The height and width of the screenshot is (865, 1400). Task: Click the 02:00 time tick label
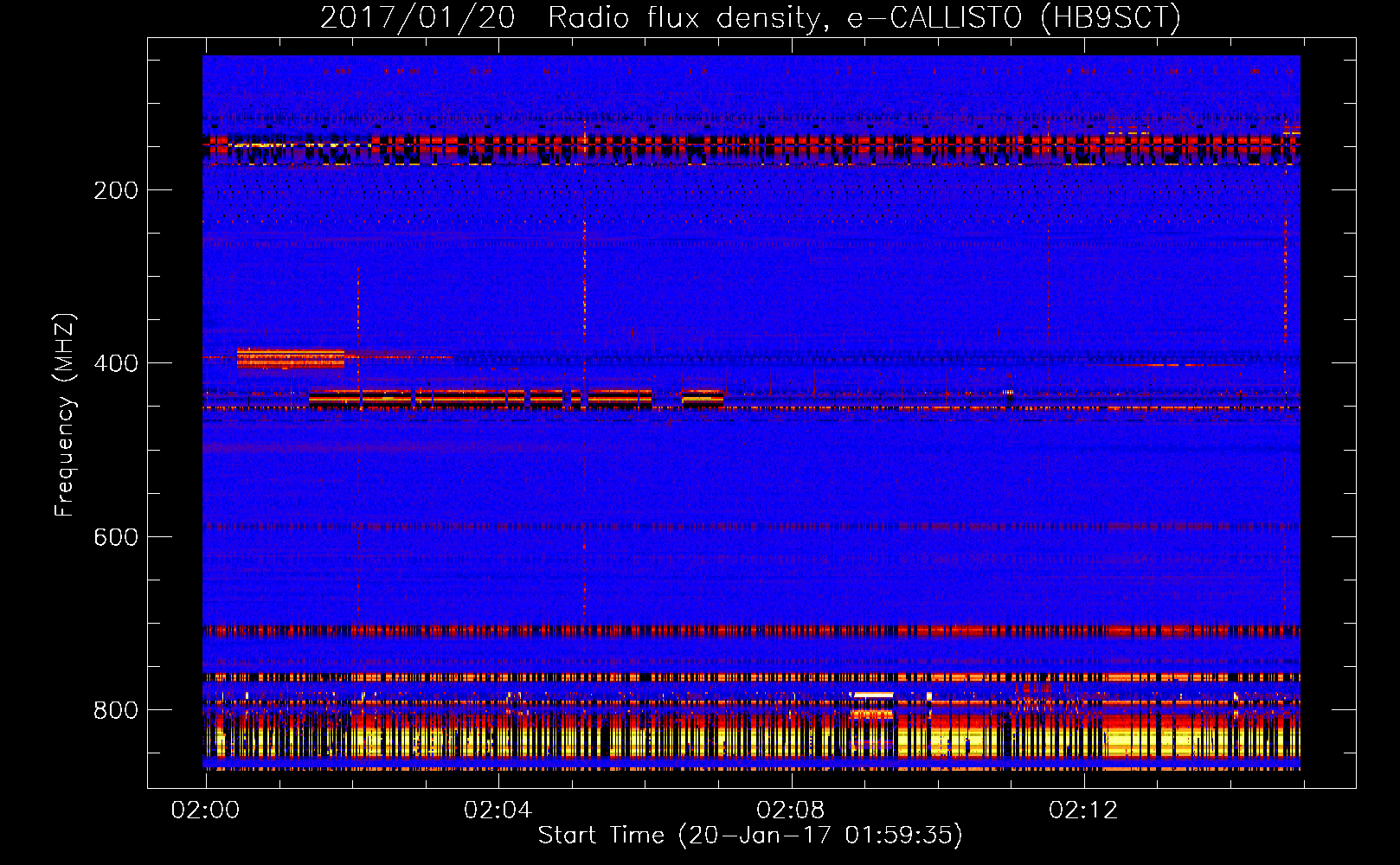205,810
